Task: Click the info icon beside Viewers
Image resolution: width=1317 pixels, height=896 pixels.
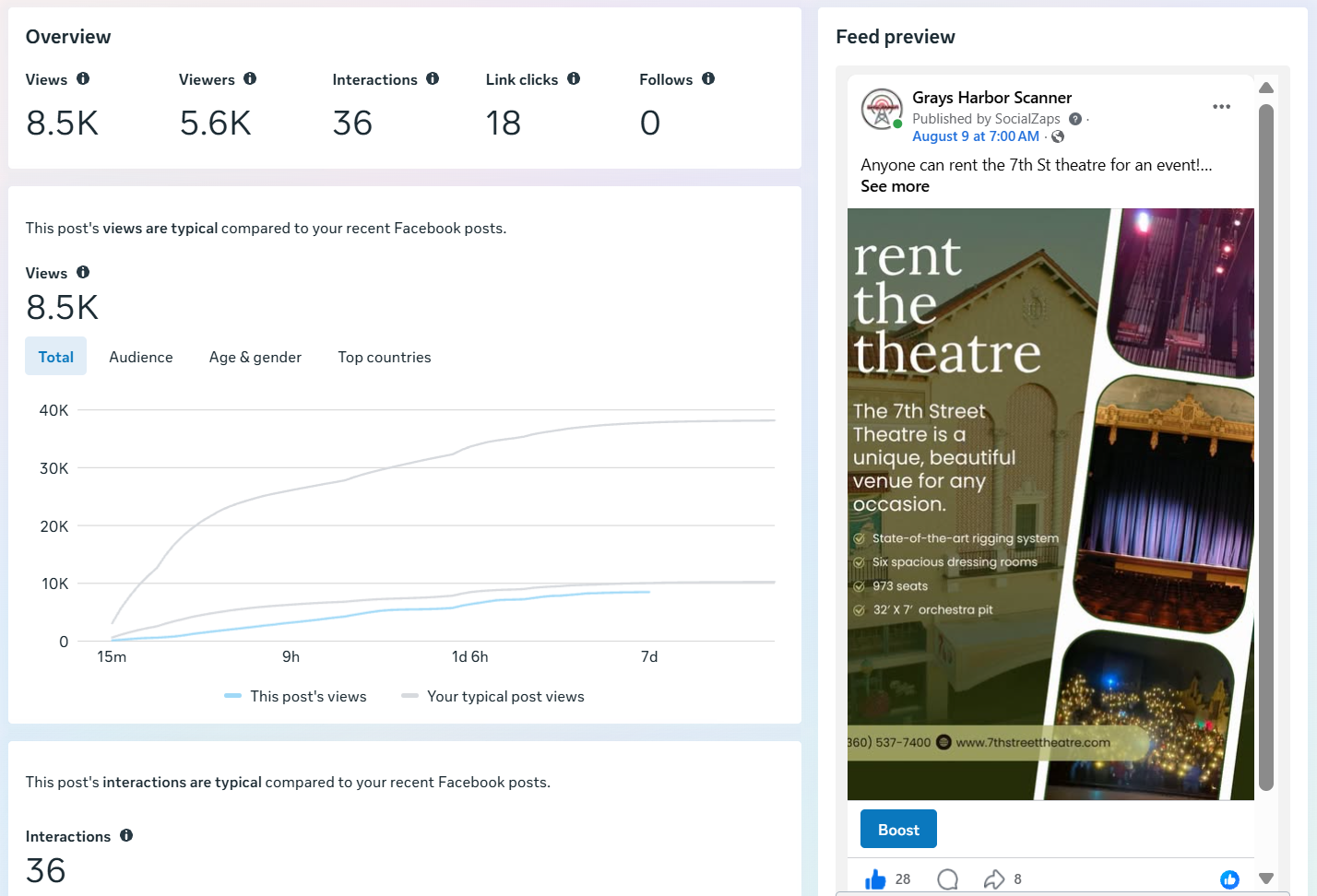Action: pos(250,79)
